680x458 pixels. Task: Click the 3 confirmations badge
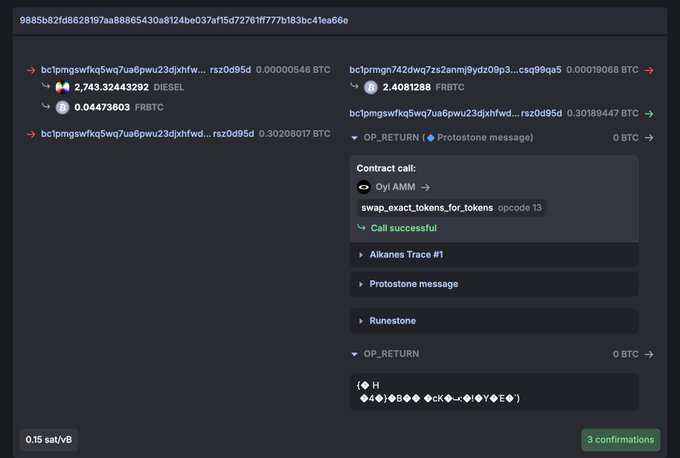pos(621,440)
